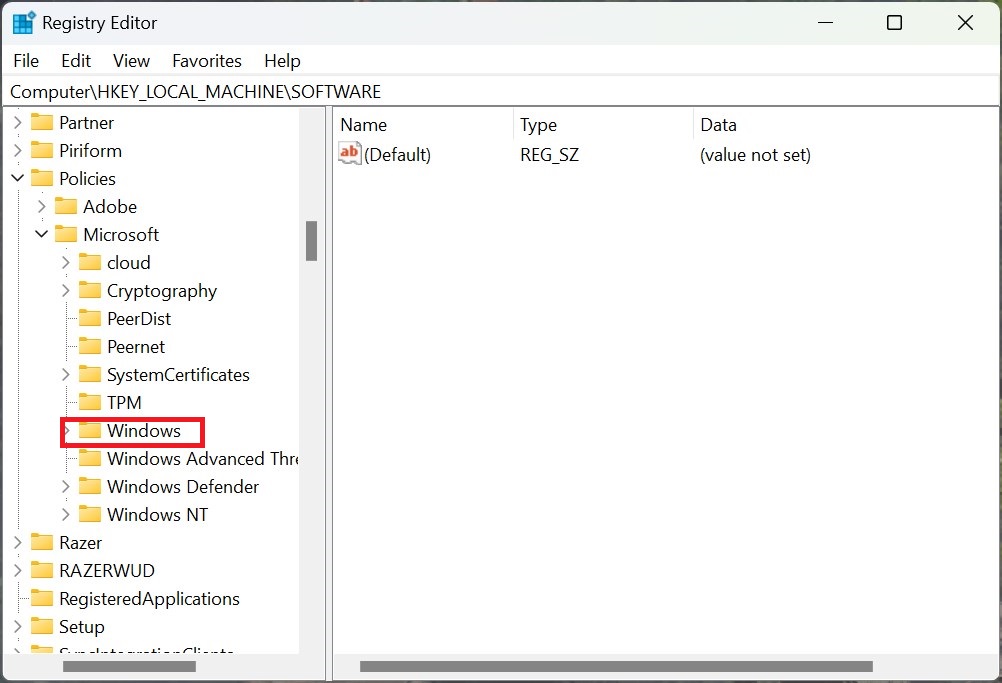Expand the Cryptography key
Image resolution: width=1002 pixels, height=683 pixels.
(x=66, y=291)
